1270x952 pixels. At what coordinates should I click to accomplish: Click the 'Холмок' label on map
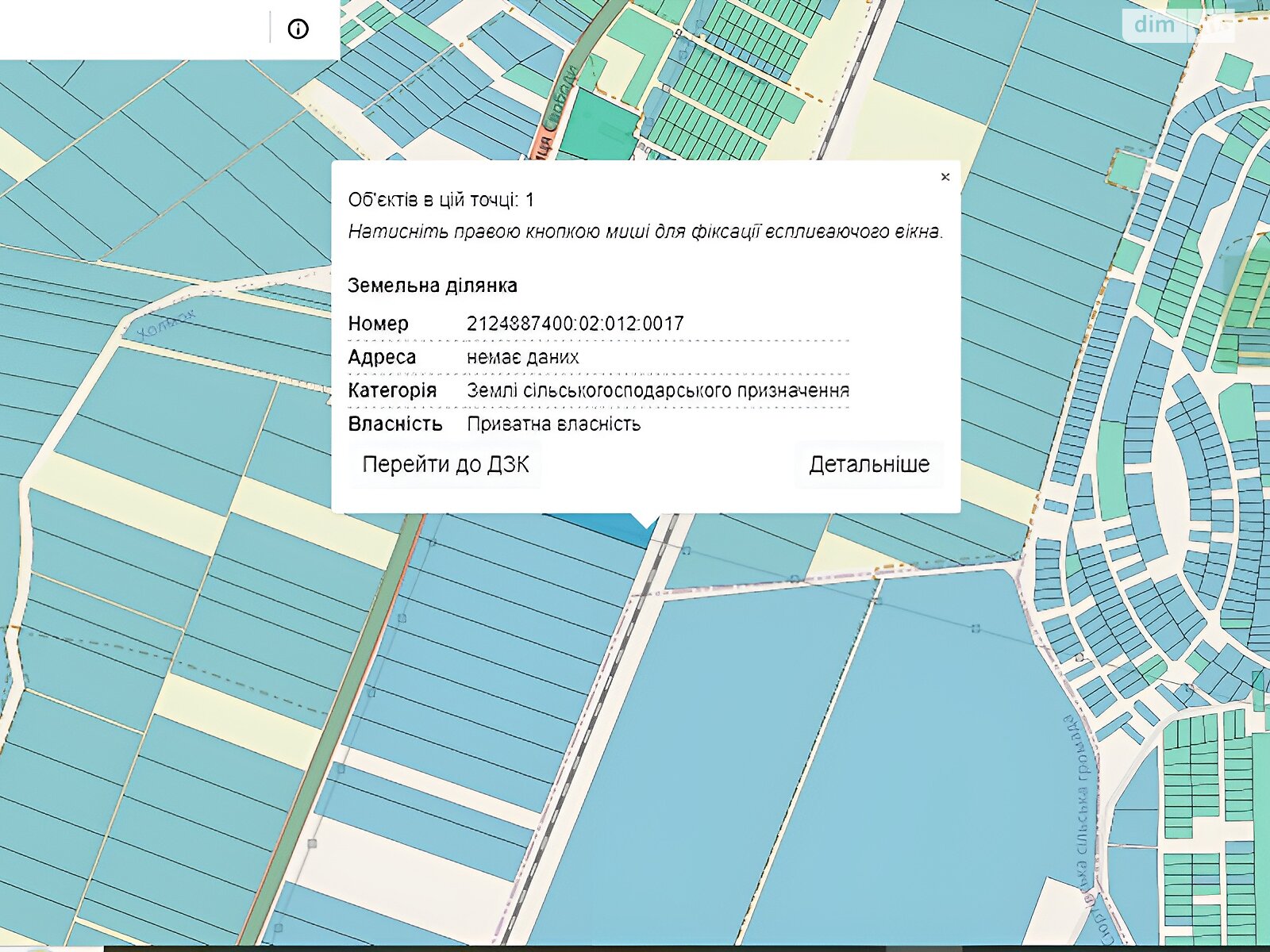point(165,324)
